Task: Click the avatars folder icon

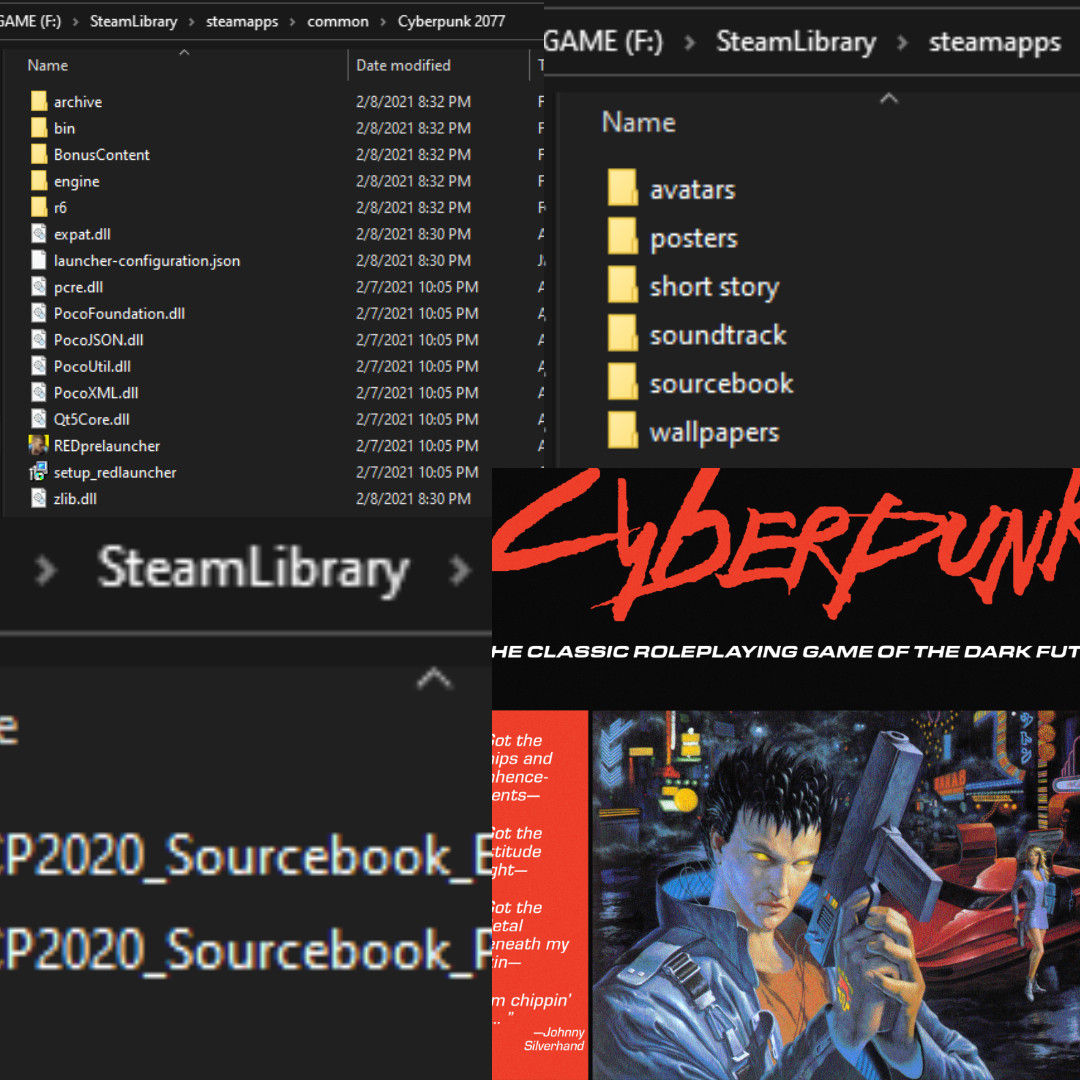Action: (x=623, y=188)
